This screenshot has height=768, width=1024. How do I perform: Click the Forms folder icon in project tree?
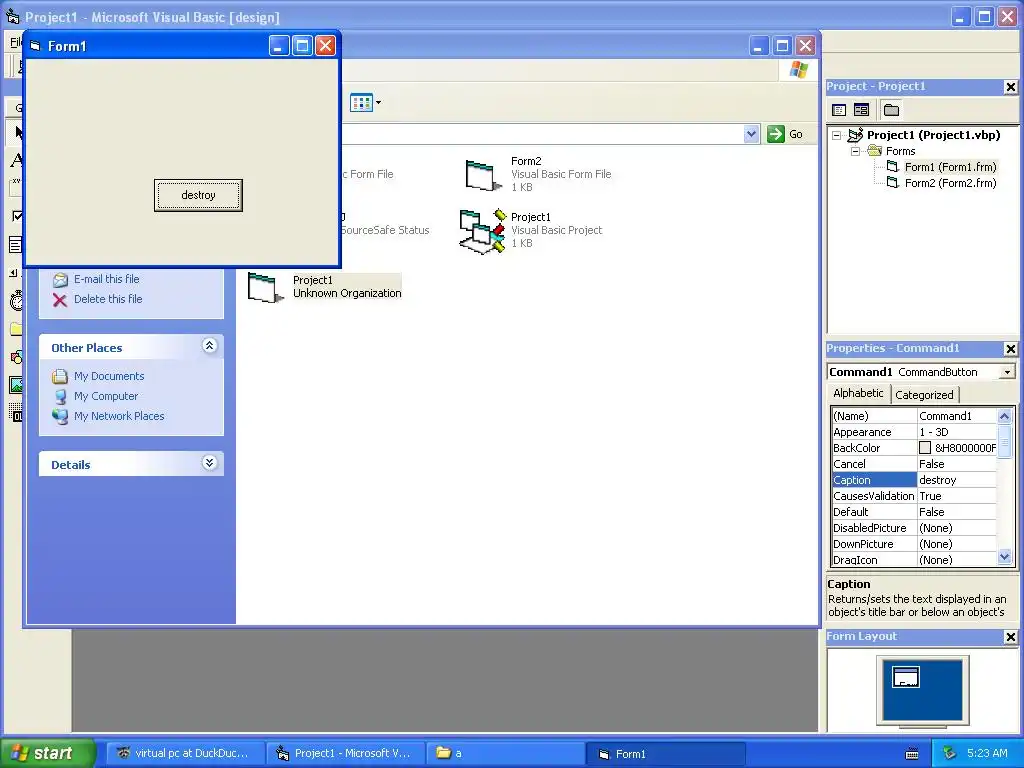tap(874, 151)
